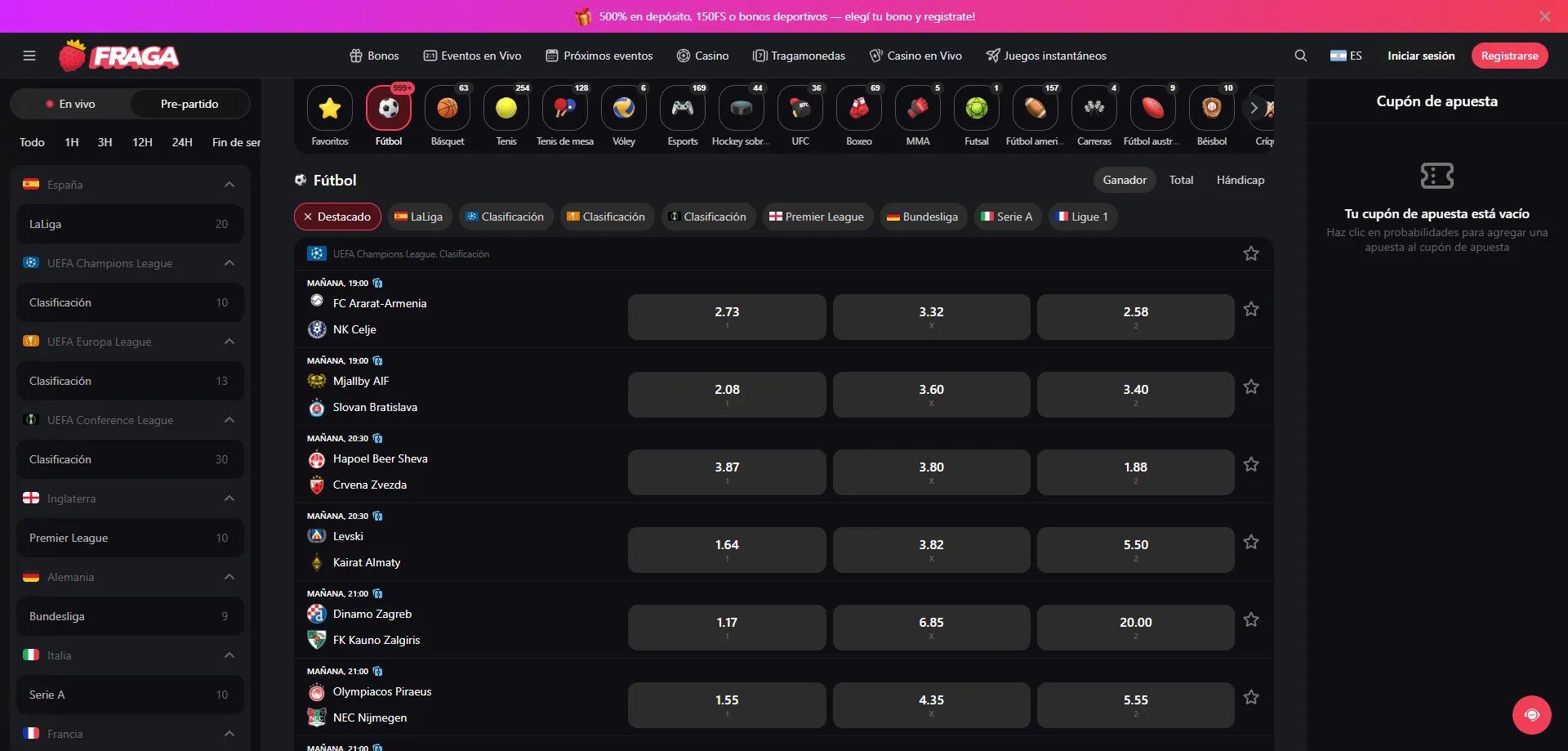Click the FRAGA strawberry logo
Screen dimensions: 1568x751
tap(119, 56)
